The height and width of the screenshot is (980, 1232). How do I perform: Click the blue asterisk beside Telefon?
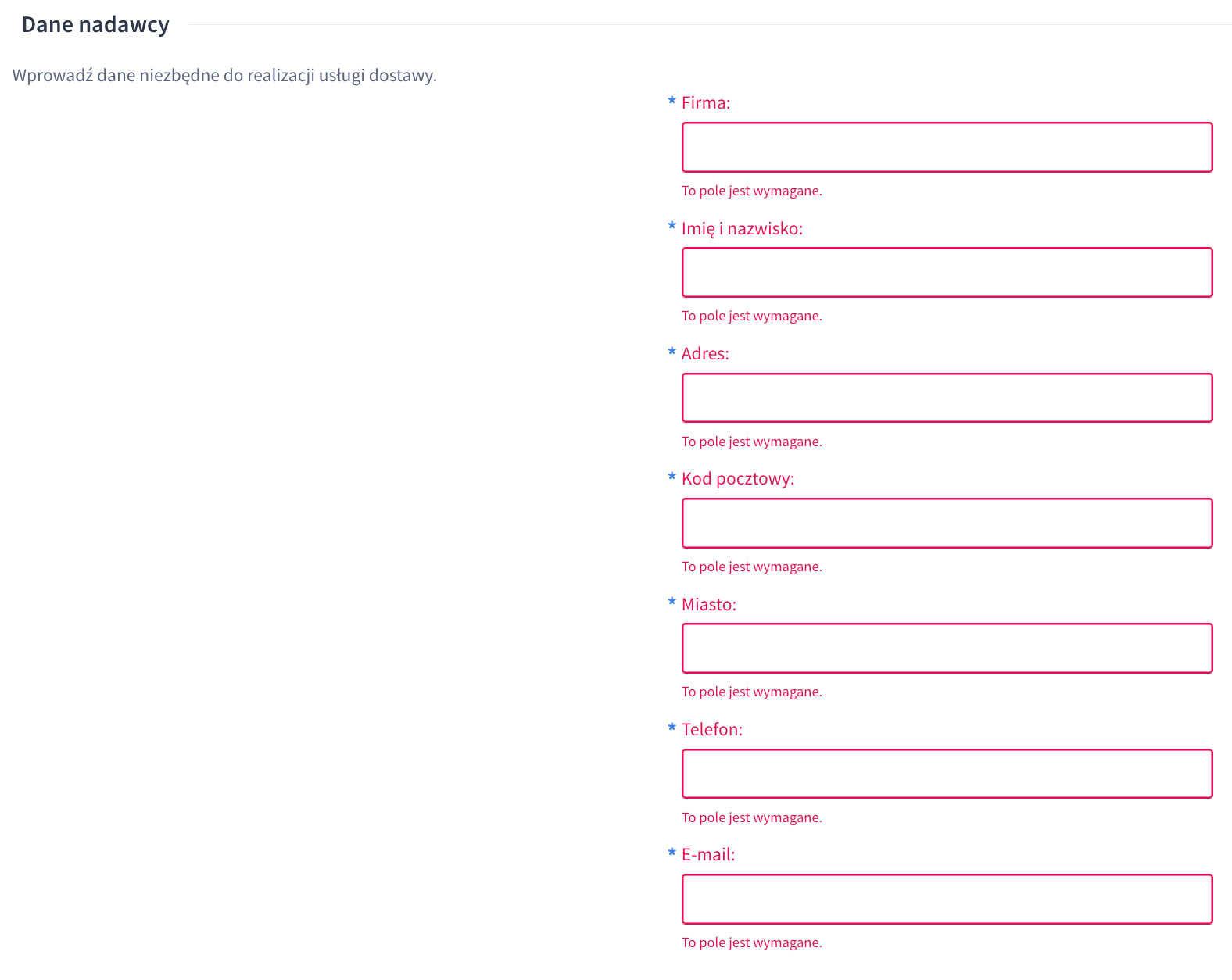click(672, 728)
